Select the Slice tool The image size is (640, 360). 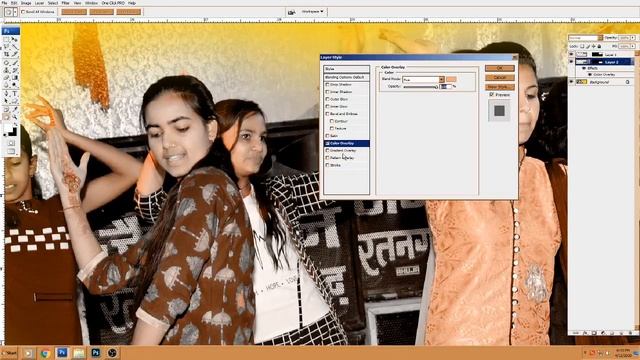coord(15,54)
